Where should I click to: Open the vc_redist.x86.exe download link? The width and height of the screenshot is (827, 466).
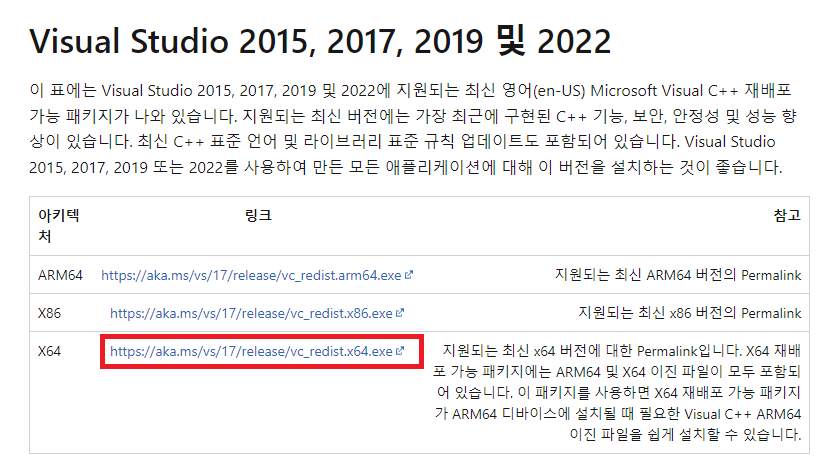tap(251, 313)
